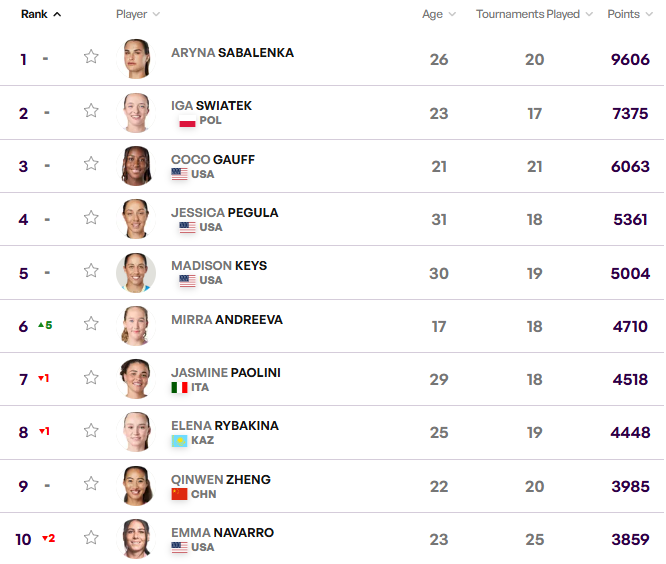Sort by the Rank column header
This screenshot has width=666, height=564.
click(x=41, y=15)
